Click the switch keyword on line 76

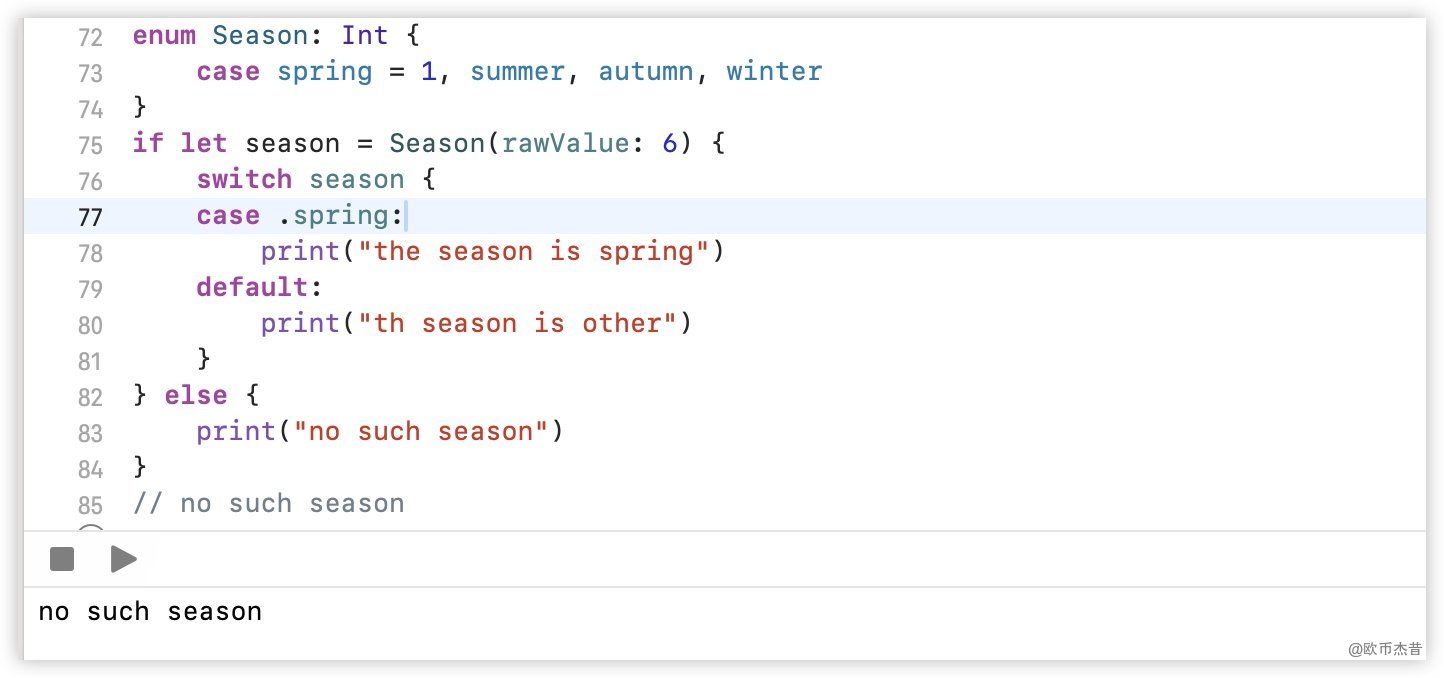tap(244, 180)
